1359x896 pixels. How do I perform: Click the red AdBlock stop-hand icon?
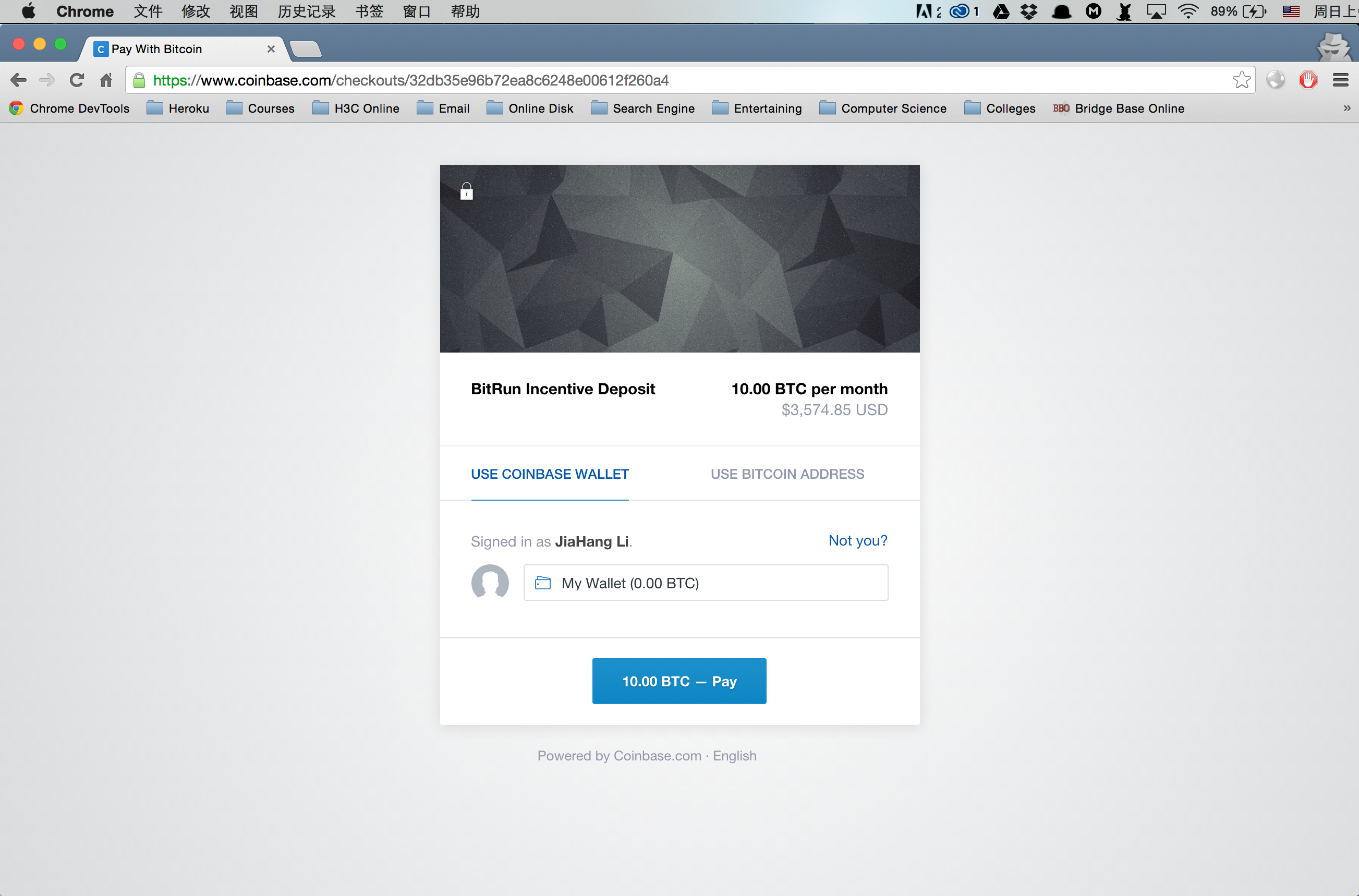[x=1307, y=80]
